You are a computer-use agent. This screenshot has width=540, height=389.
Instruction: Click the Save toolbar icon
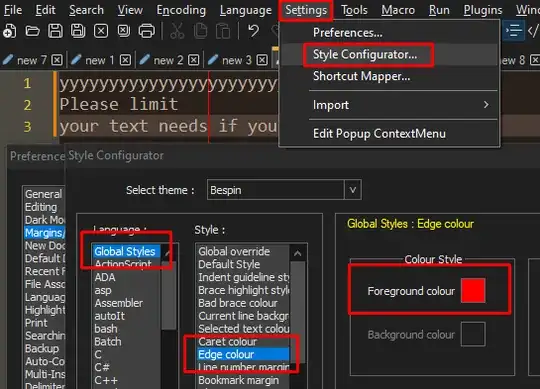55,31
